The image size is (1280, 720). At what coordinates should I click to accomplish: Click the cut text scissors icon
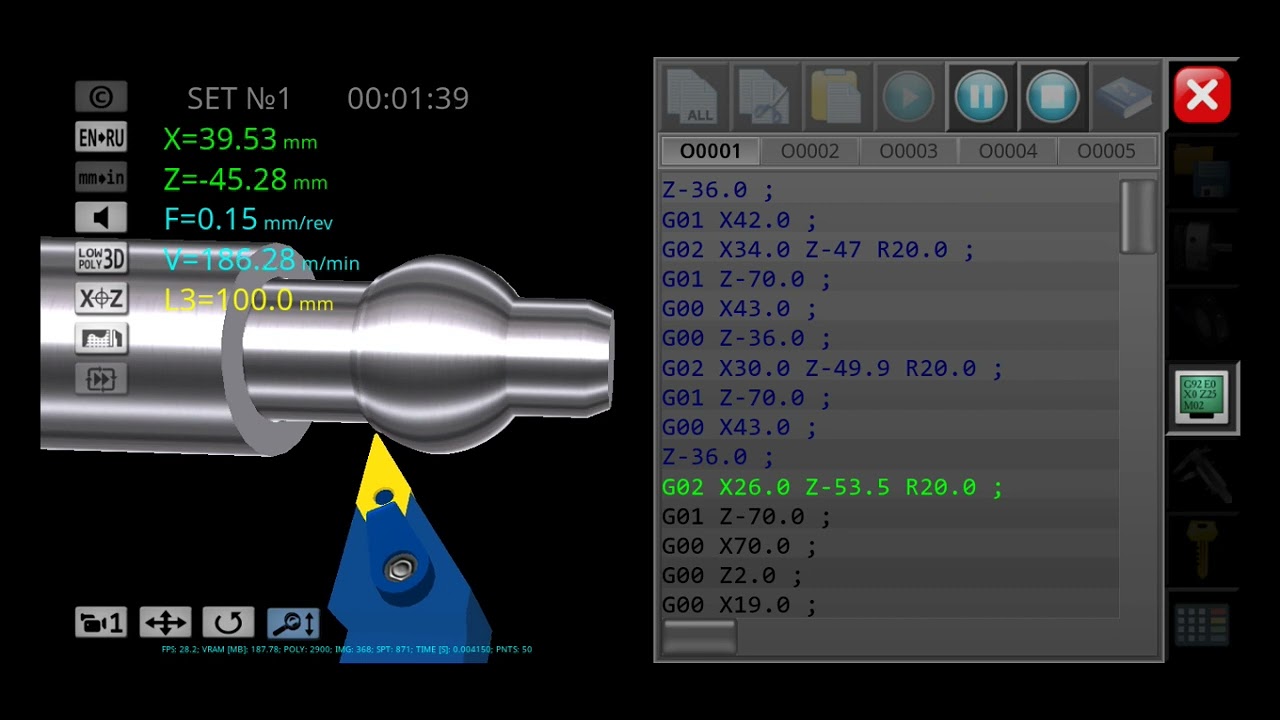[x=765, y=97]
